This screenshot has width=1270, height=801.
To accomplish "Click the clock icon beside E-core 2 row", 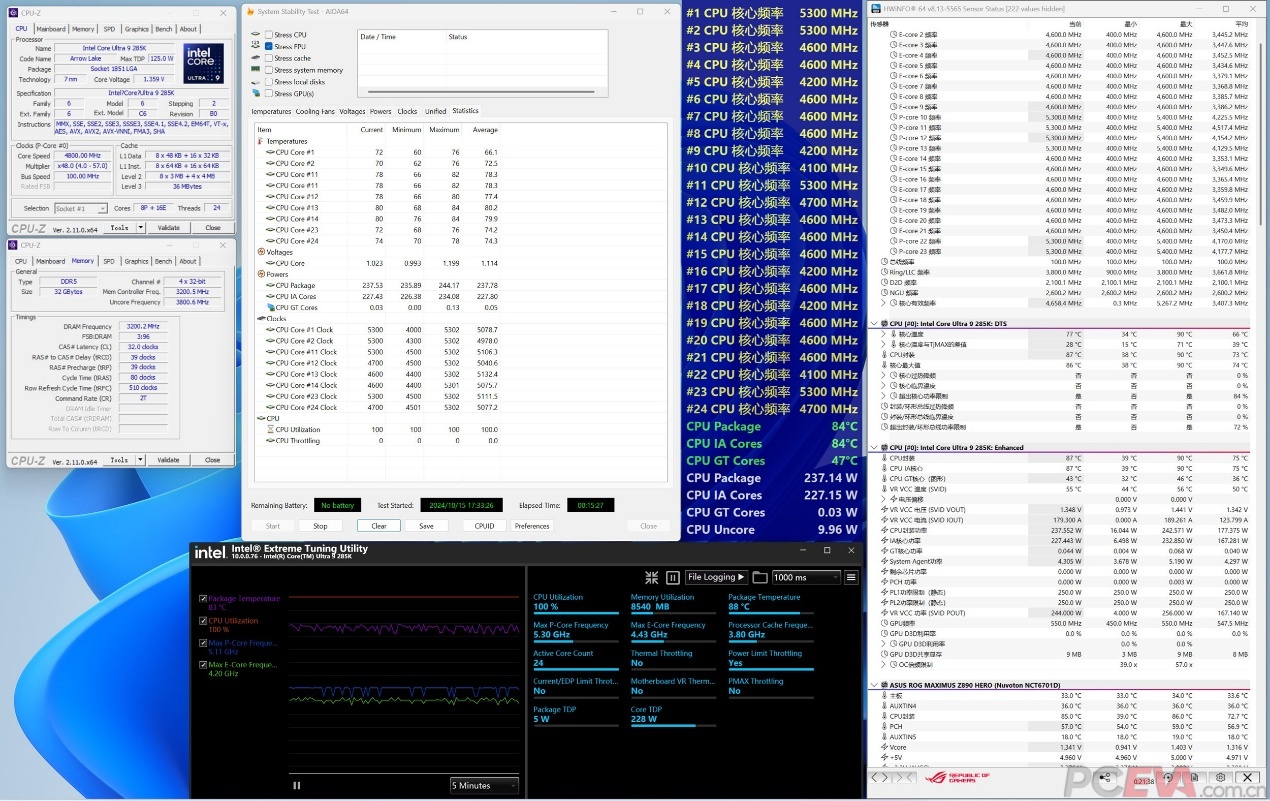I will point(893,35).
